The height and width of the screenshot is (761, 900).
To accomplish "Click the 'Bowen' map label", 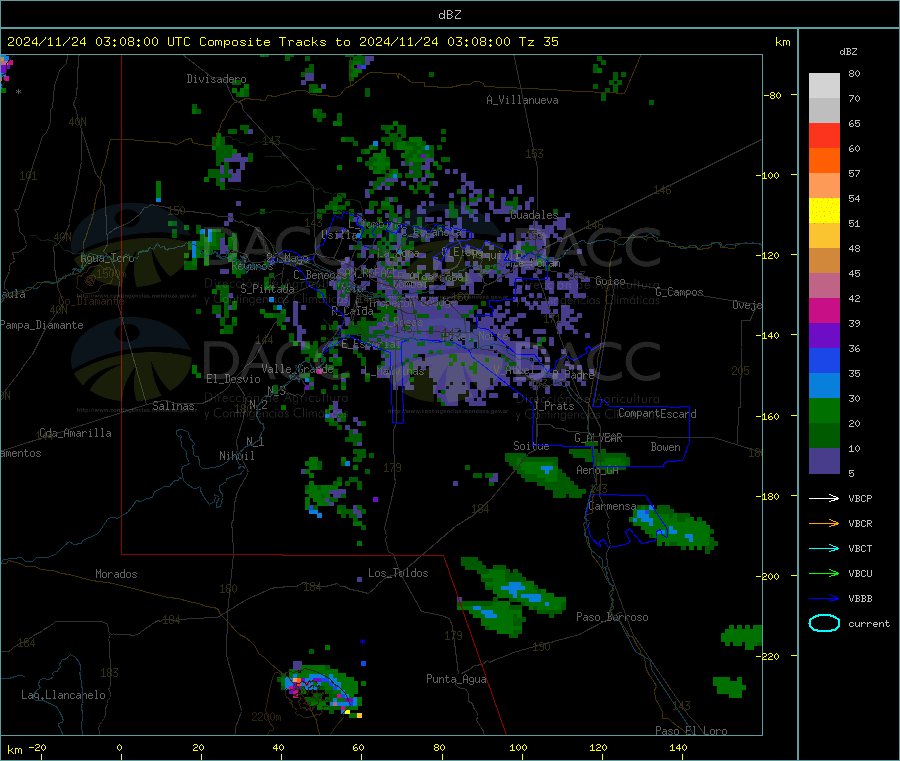I will point(665,447).
